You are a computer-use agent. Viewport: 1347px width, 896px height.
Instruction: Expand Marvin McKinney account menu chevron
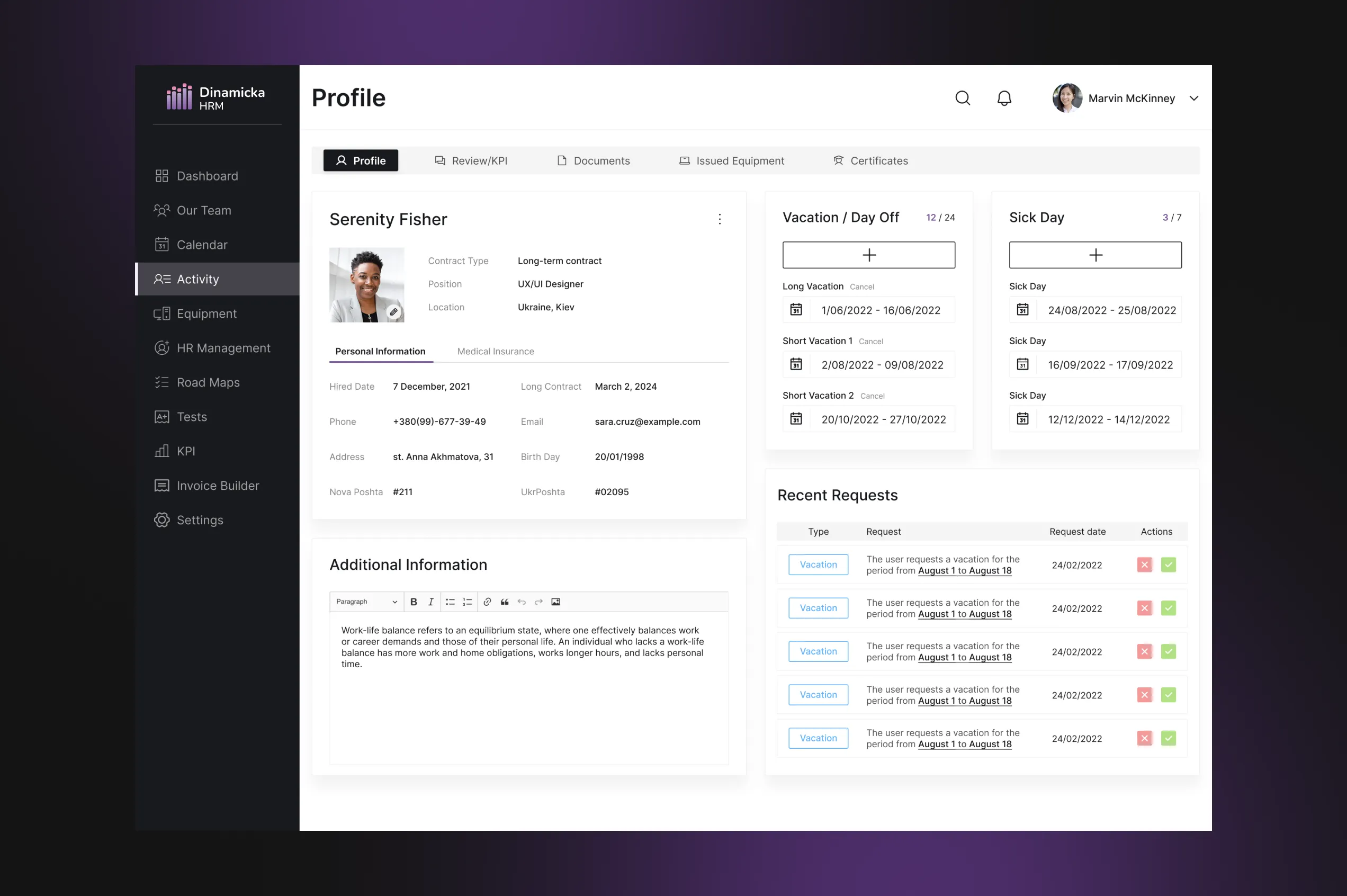[1193, 98]
